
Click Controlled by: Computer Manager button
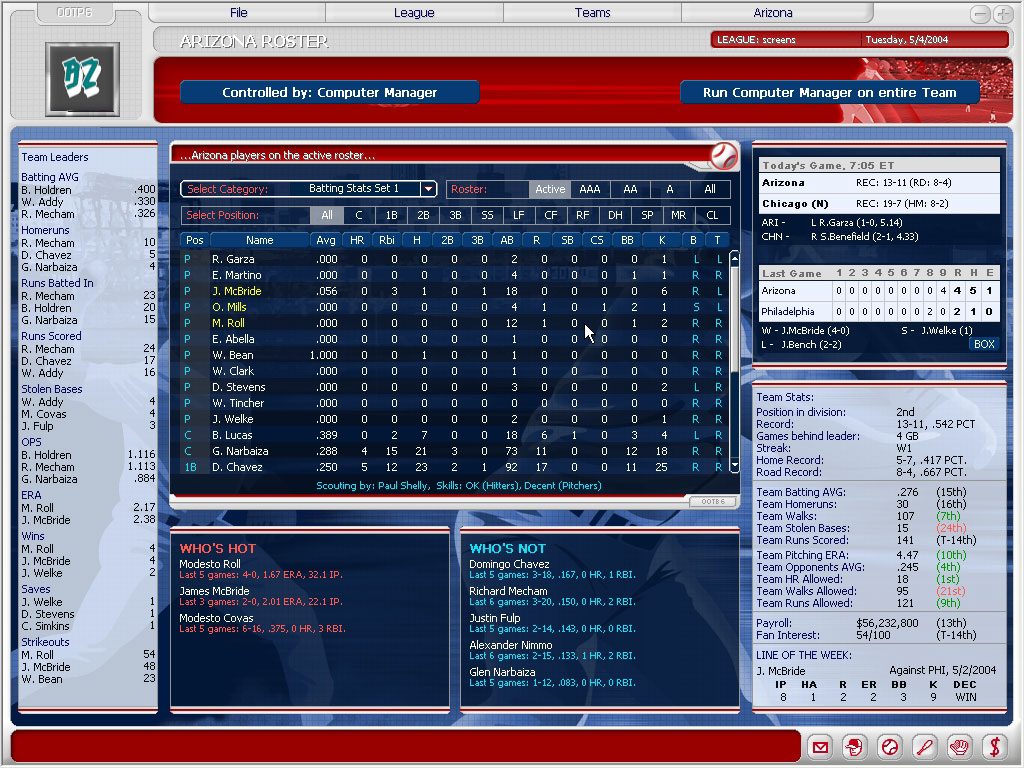(330, 93)
